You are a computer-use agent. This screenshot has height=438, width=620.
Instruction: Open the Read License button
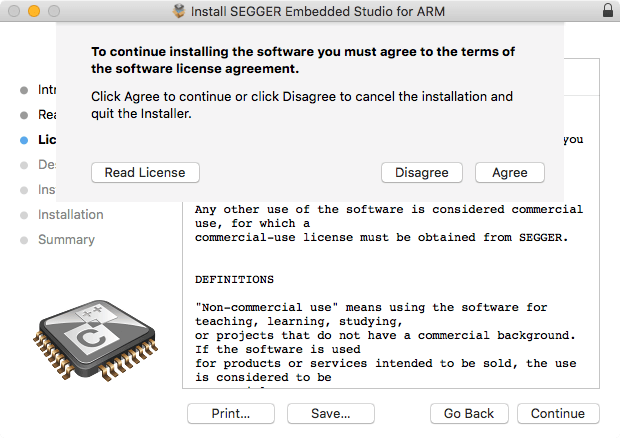coord(145,172)
